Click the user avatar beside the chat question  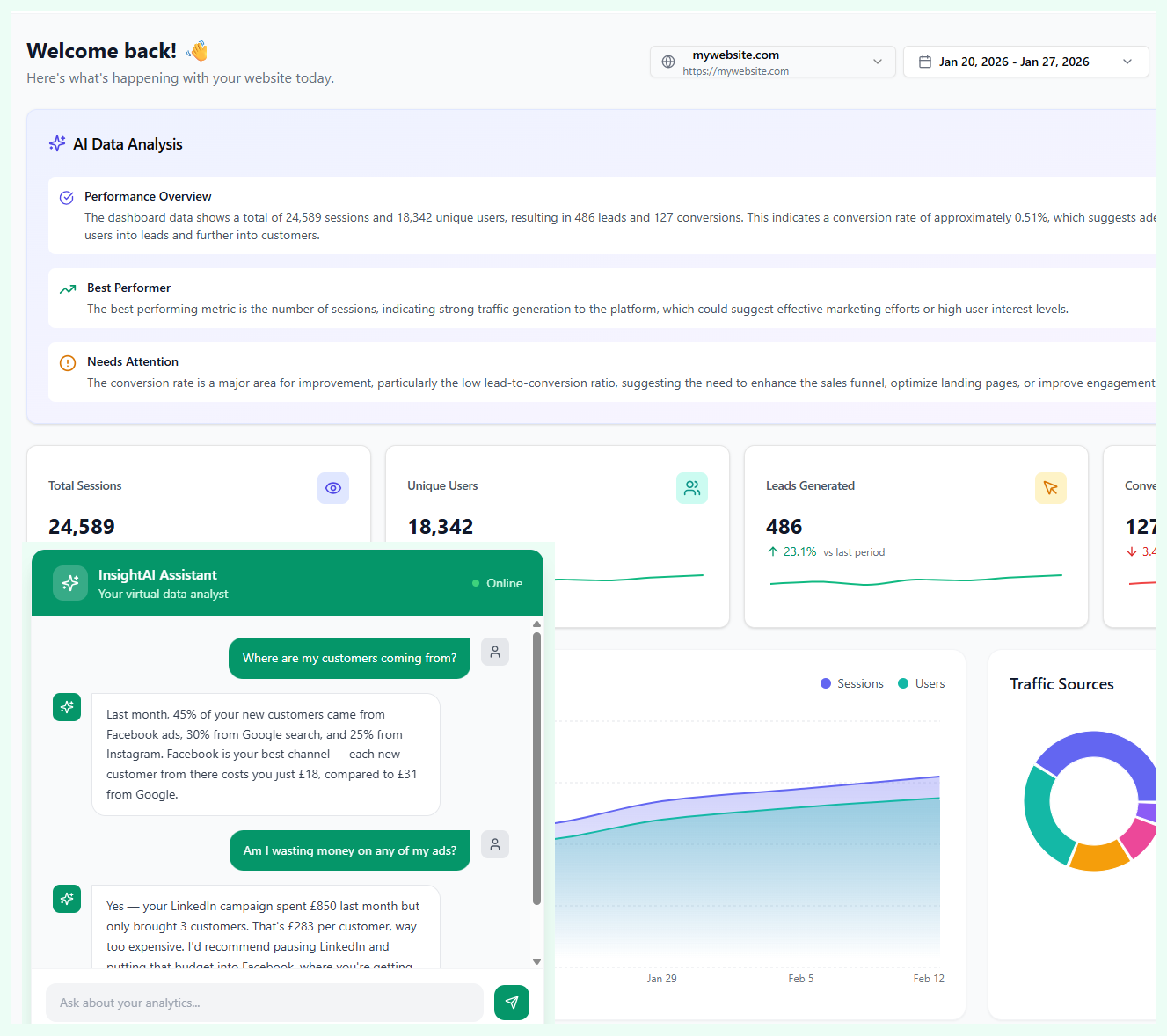(495, 652)
